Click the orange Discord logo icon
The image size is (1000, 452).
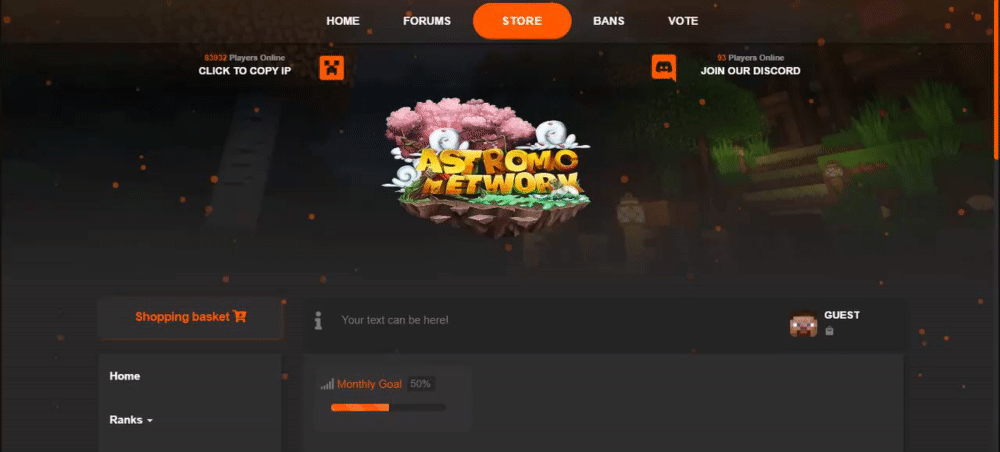664,68
